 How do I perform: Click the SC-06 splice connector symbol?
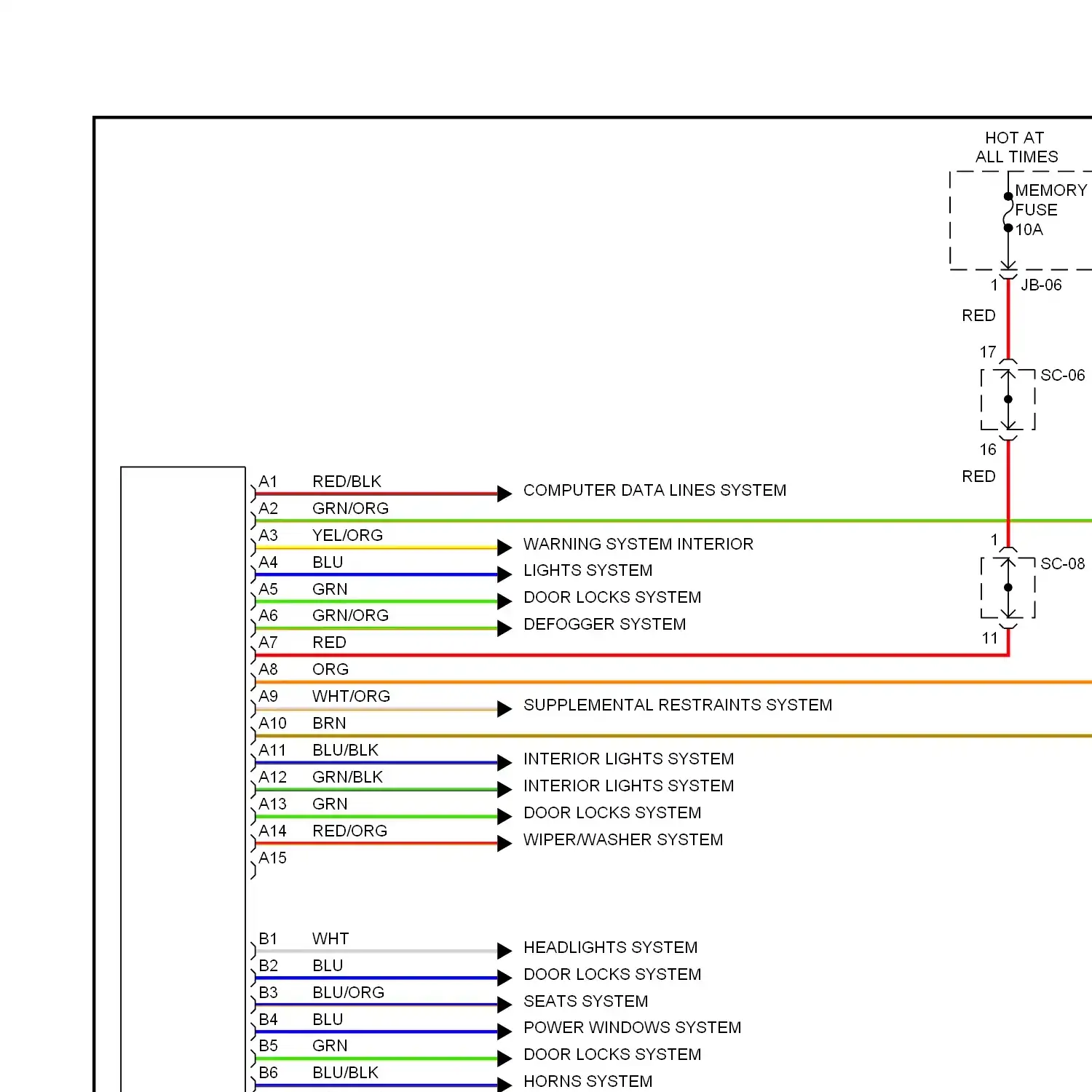point(1008,400)
